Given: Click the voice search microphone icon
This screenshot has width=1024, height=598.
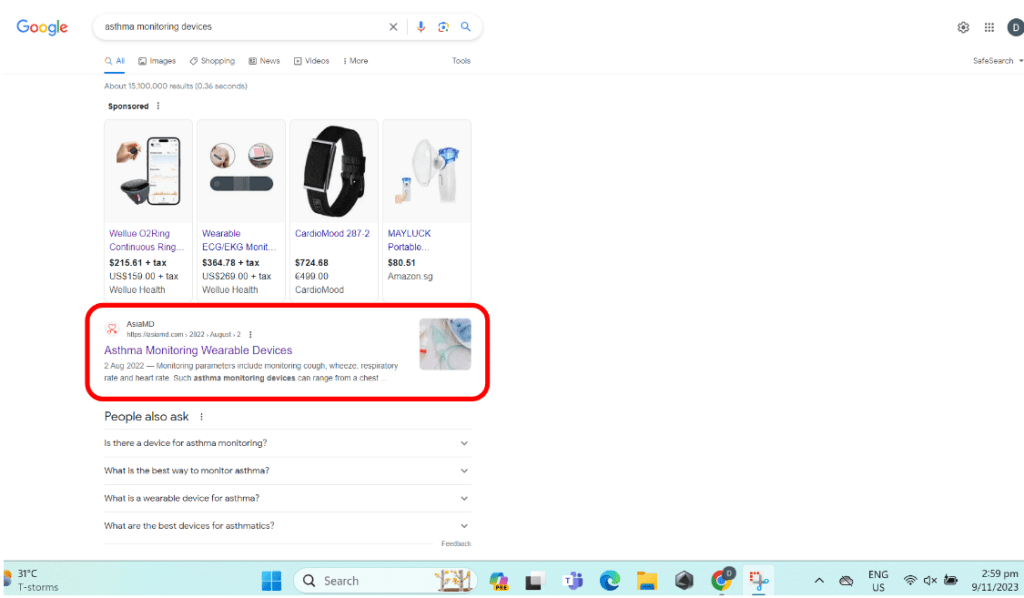Looking at the screenshot, I should pyautogui.click(x=421, y=27).
